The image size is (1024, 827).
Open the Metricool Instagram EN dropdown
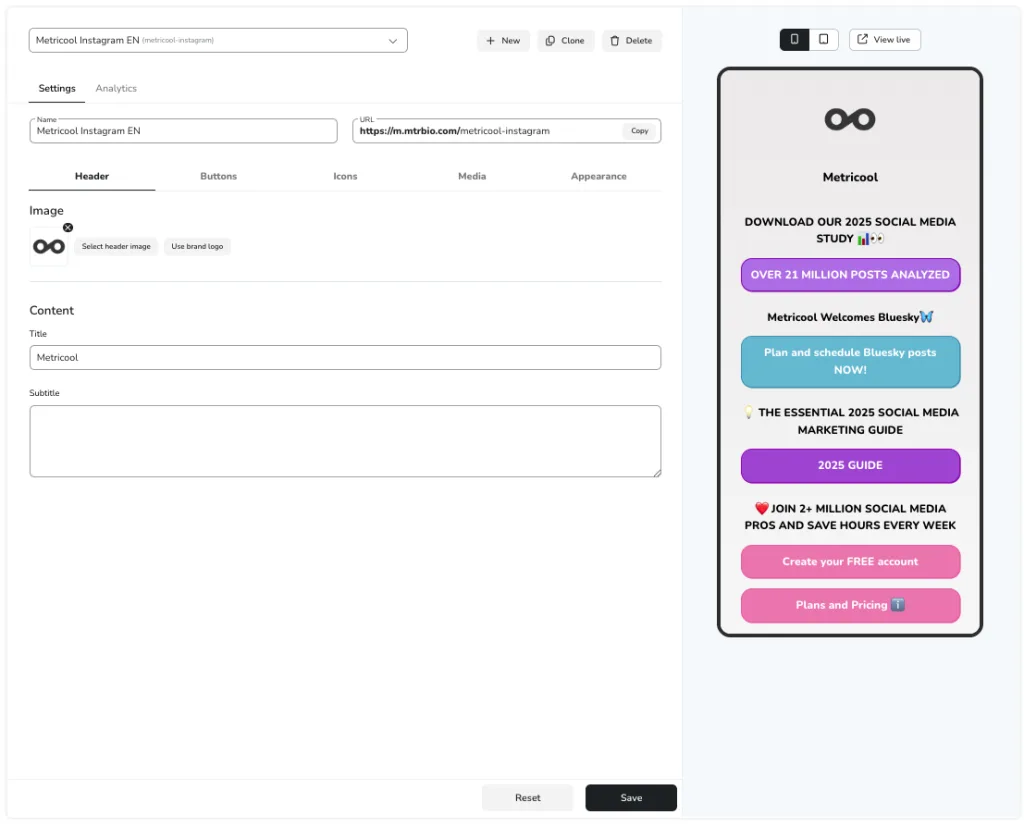click(218, 40)
